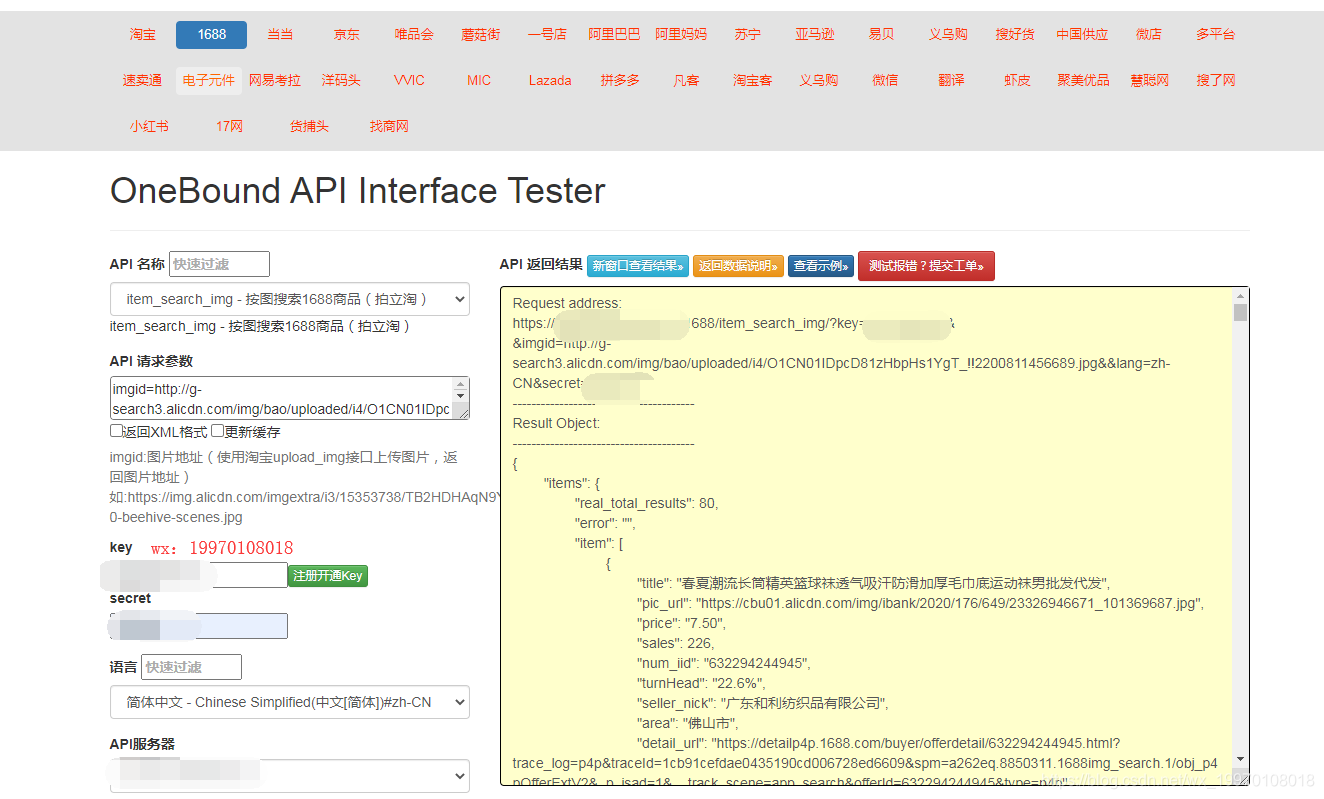Open the Lazada platform tab

click(550, 80)
